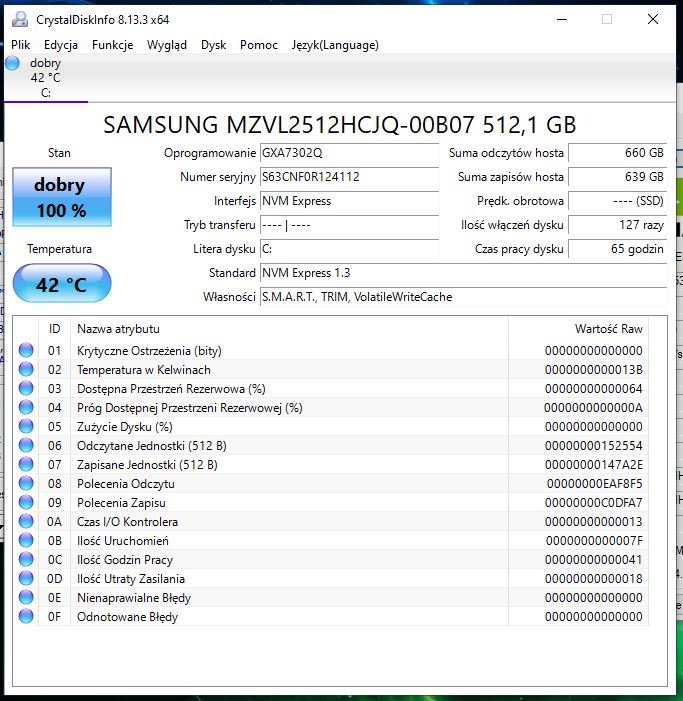The height and width of the screenshot is (701, 683).
Task: Open the Wygląd menu
Action: (x=166, y=45)
